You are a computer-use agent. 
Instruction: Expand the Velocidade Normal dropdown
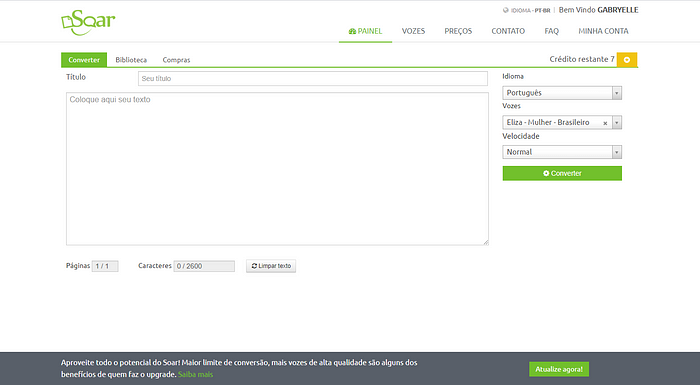click(x=562, y=152)
